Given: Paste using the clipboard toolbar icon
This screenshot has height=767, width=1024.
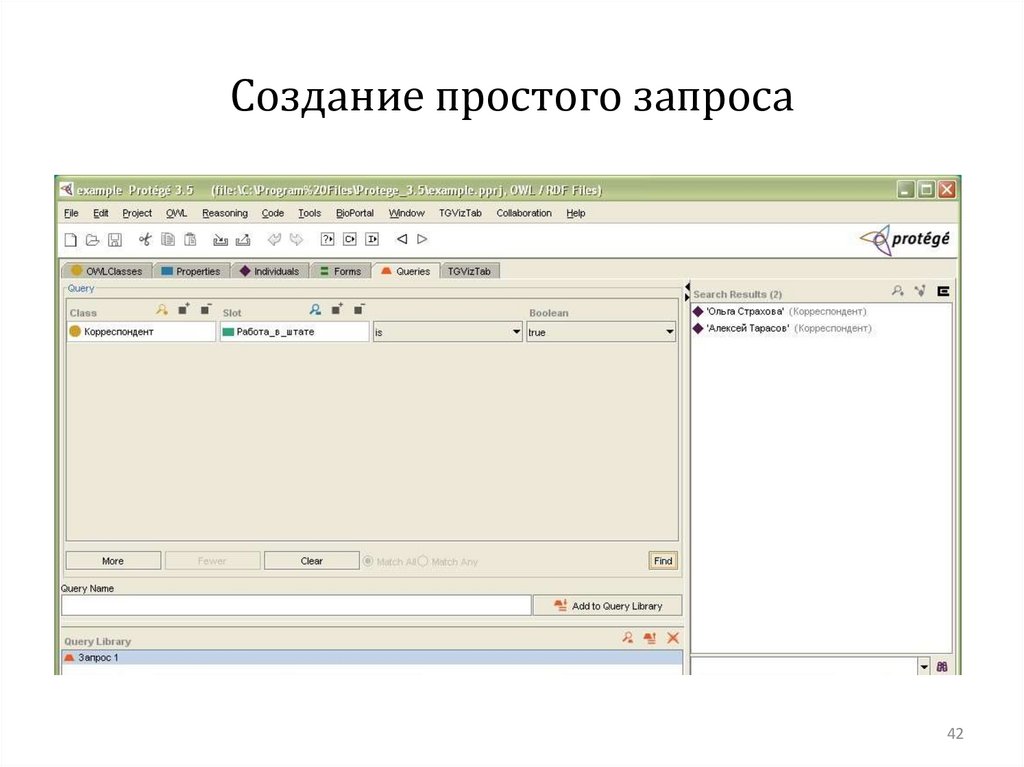Looking at the screenshot, I should tap(190, 240).
